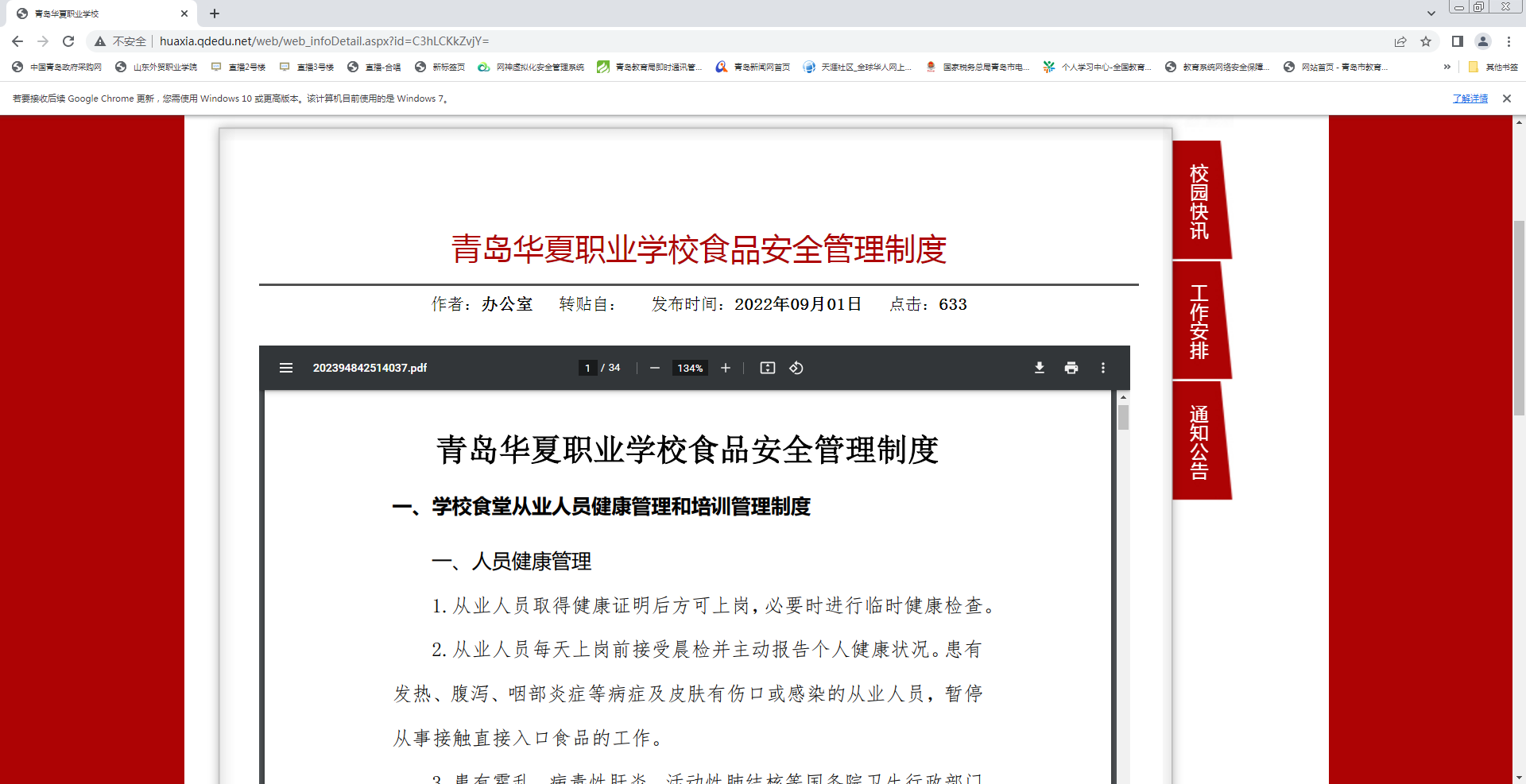Open PDF viewer more actions menu

coord(1103,368)
